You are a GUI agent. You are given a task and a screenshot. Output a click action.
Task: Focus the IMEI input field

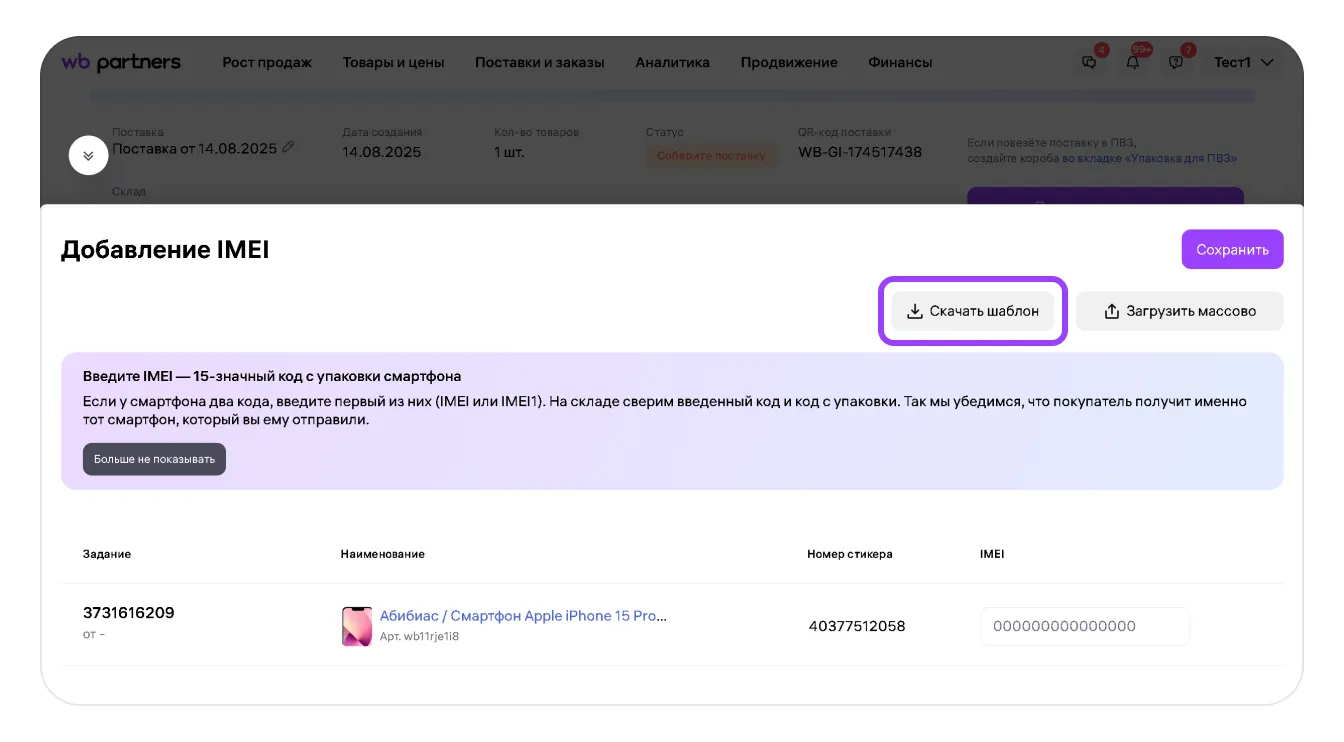coord(1084,626)
